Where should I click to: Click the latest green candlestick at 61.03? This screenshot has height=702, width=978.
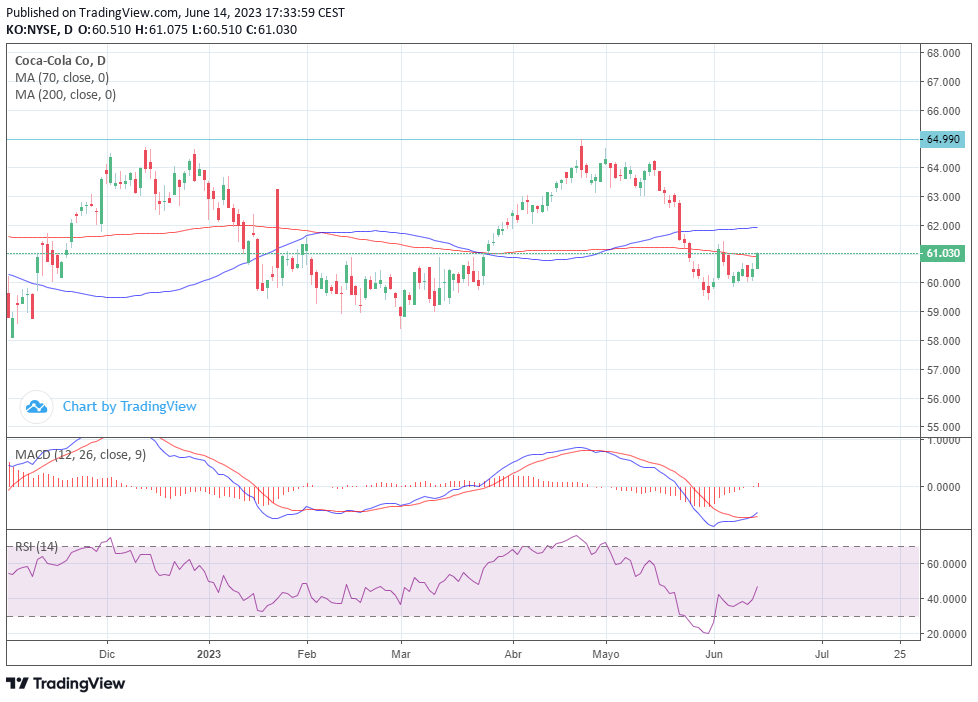tap(757, 260)
